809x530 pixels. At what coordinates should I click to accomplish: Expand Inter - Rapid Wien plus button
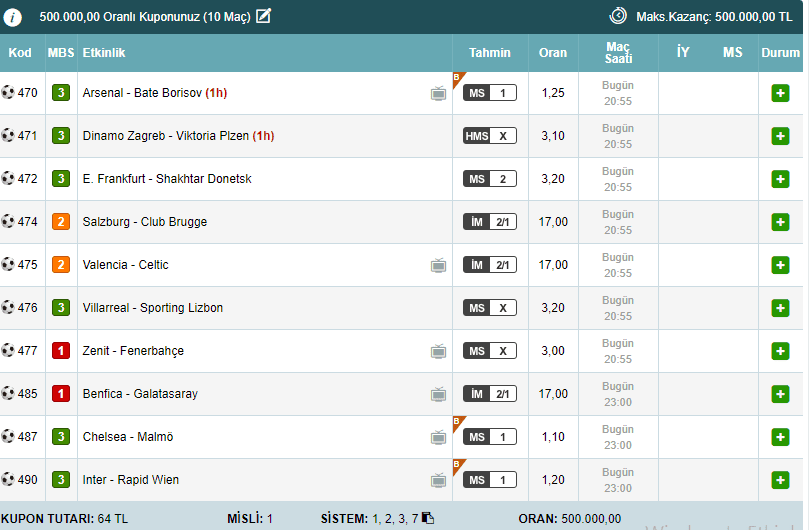pos(780,480)
